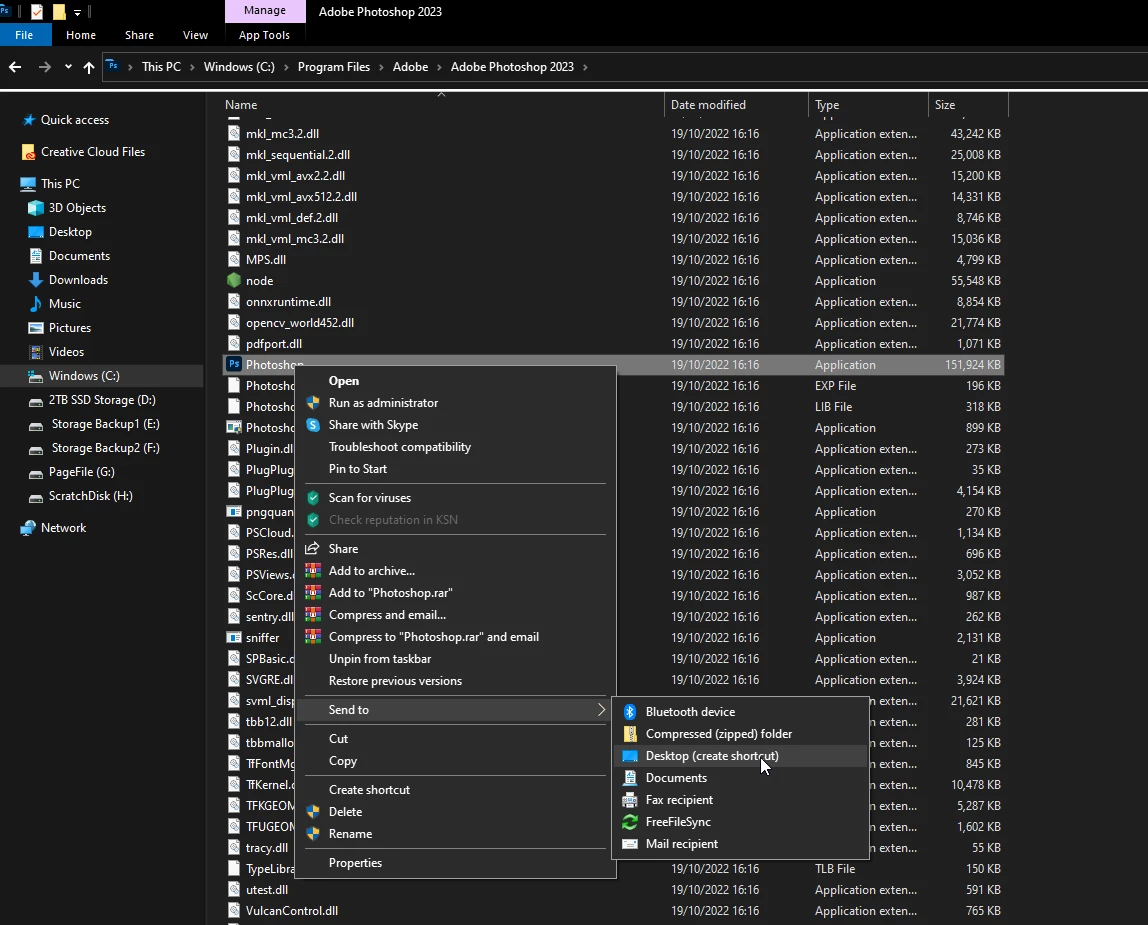The height and width of the screenshot is (925, 1148).
Task: Click the Music note icon in sidebar
Action: click(36, 304)
